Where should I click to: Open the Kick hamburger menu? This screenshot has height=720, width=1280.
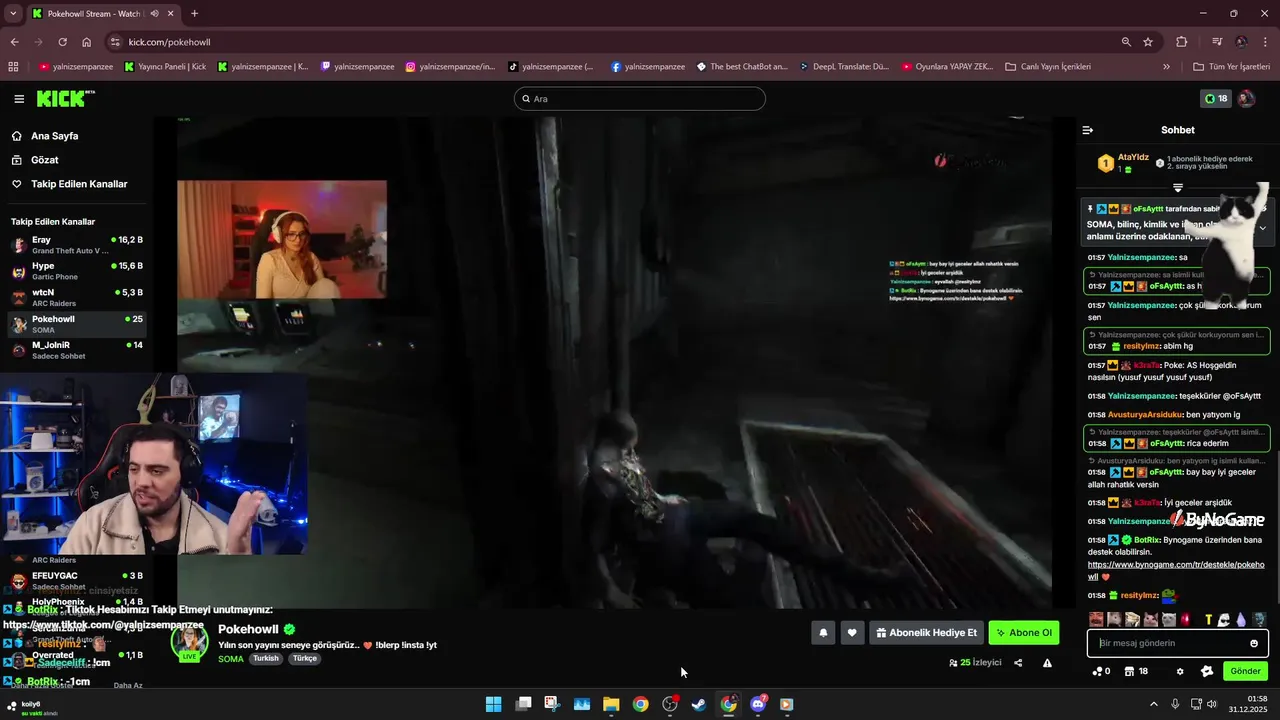(x=19, y=99)
